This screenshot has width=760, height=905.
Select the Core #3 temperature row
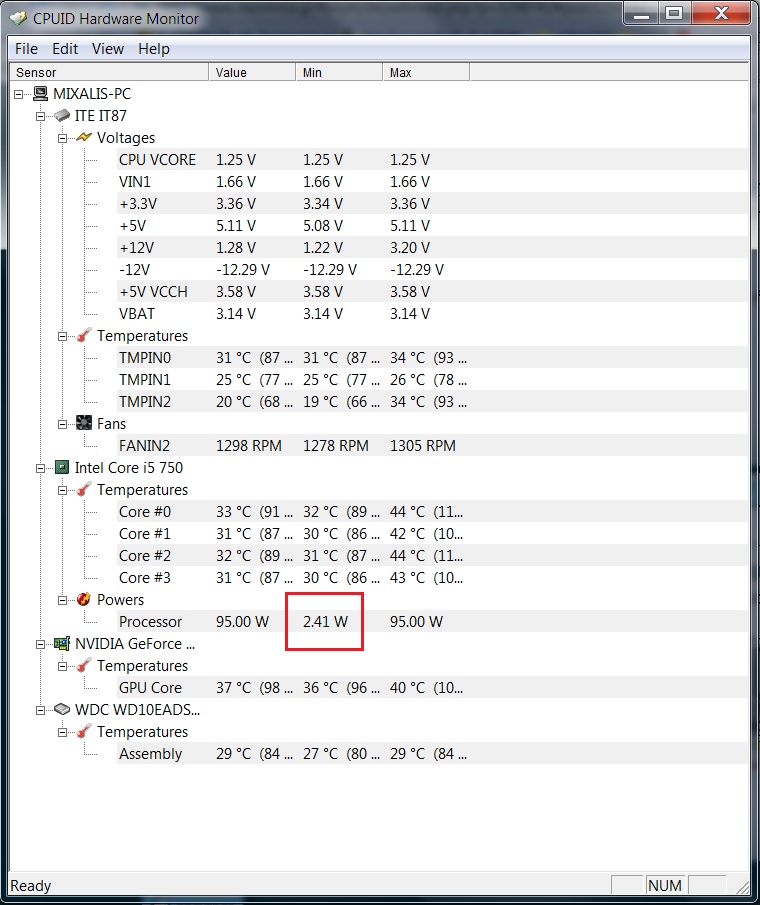point(432,577)
